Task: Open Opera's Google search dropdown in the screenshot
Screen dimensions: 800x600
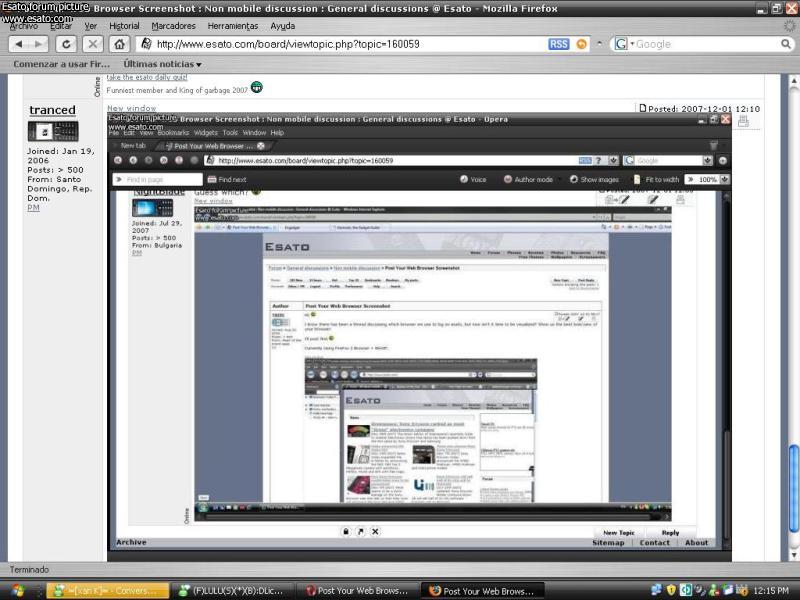Action: pyautogui.click(x=707, y=161)
